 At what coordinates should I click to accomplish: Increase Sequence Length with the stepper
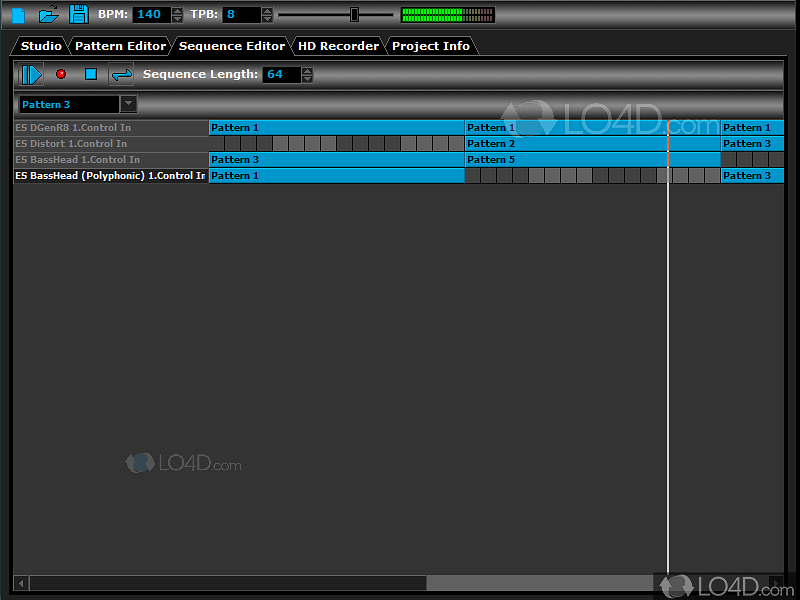(x=306, y=70)
